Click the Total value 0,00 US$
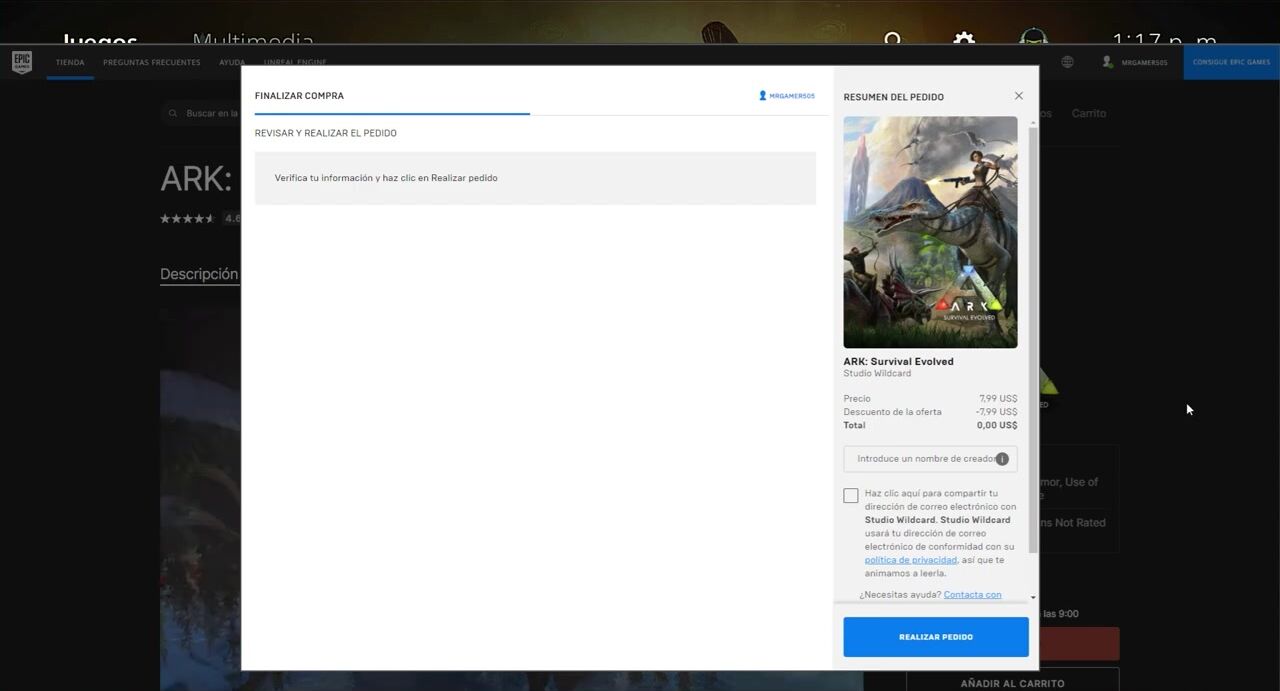This screenshot has height=691, width=1280. pos(997,425)
